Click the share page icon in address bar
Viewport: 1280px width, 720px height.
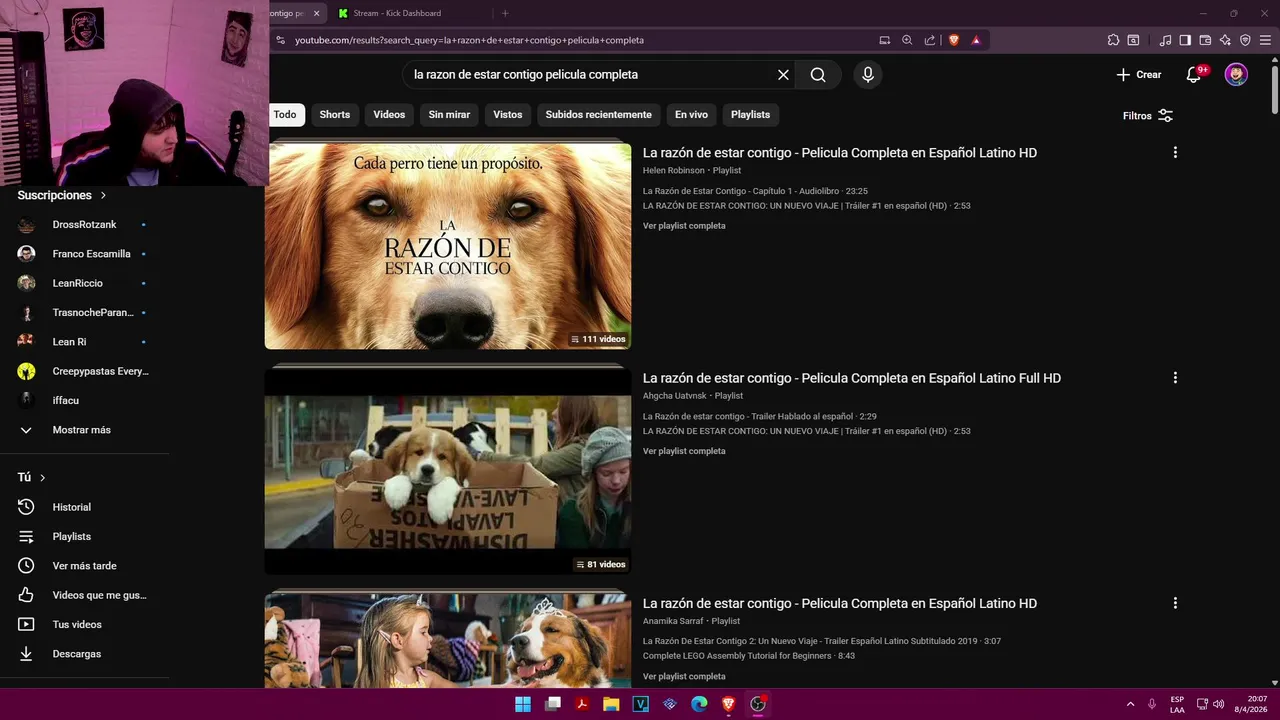coord(930,40)
